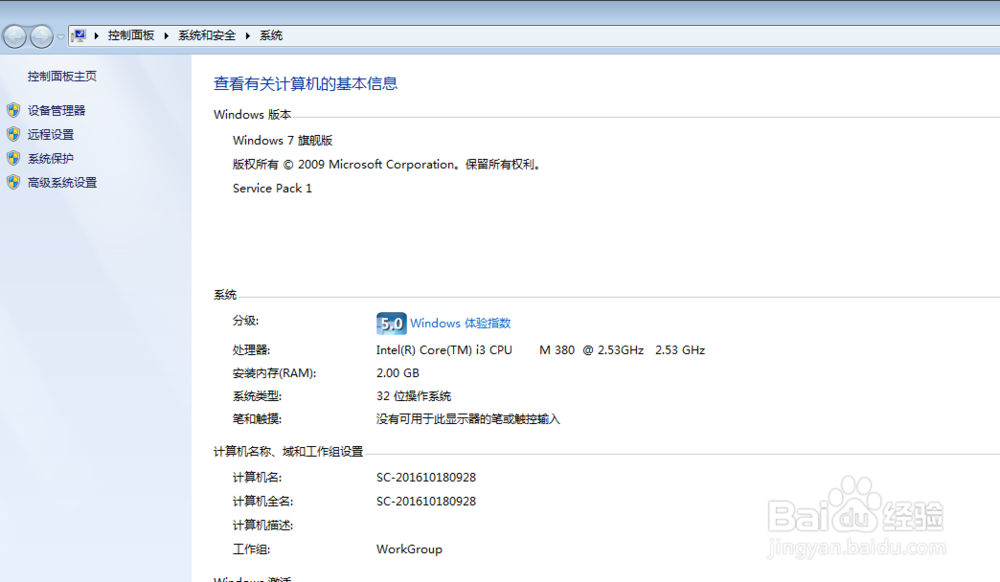The width and height of the screenshot is (1000, 582).
Task: Click copyright 2009 Microsoft Corporation text
Action: (387, 164)
